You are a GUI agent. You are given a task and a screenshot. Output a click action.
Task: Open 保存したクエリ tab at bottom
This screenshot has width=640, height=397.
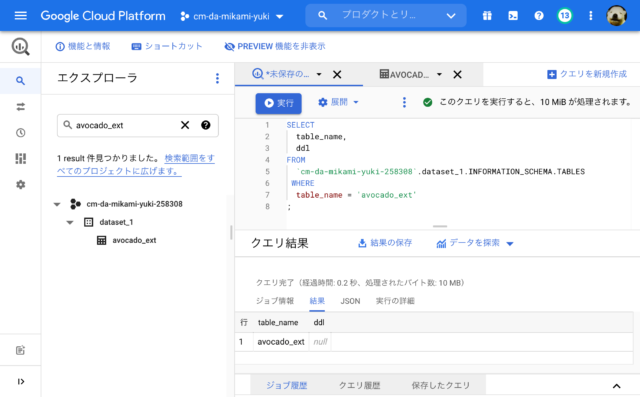(441, 385)
